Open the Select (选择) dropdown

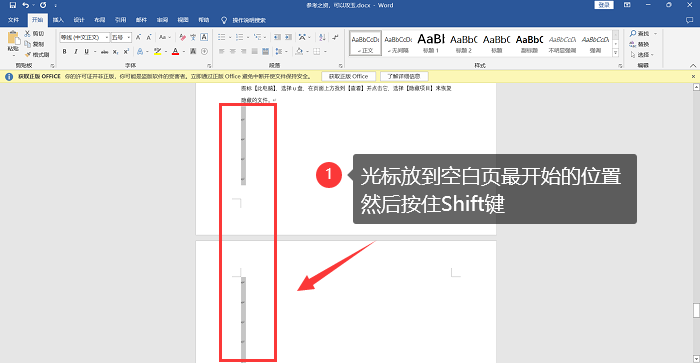click(x=642, y=54)
